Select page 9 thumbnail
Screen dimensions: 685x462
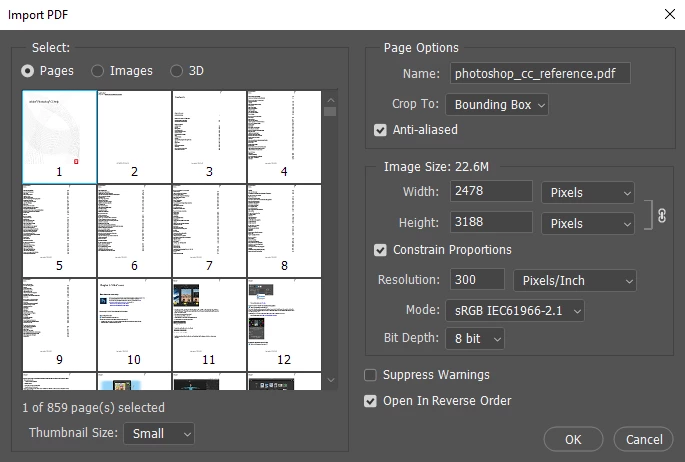pos(59,325)
